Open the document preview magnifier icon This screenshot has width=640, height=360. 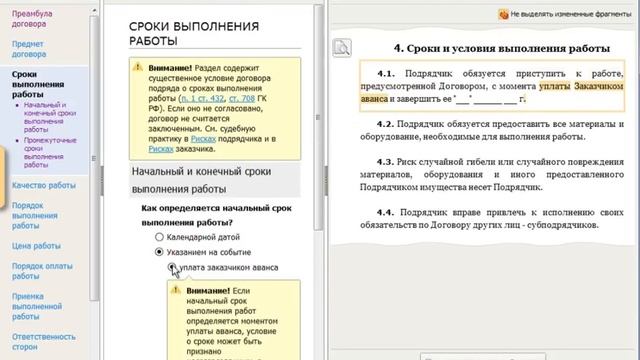(x=342, y=48)
